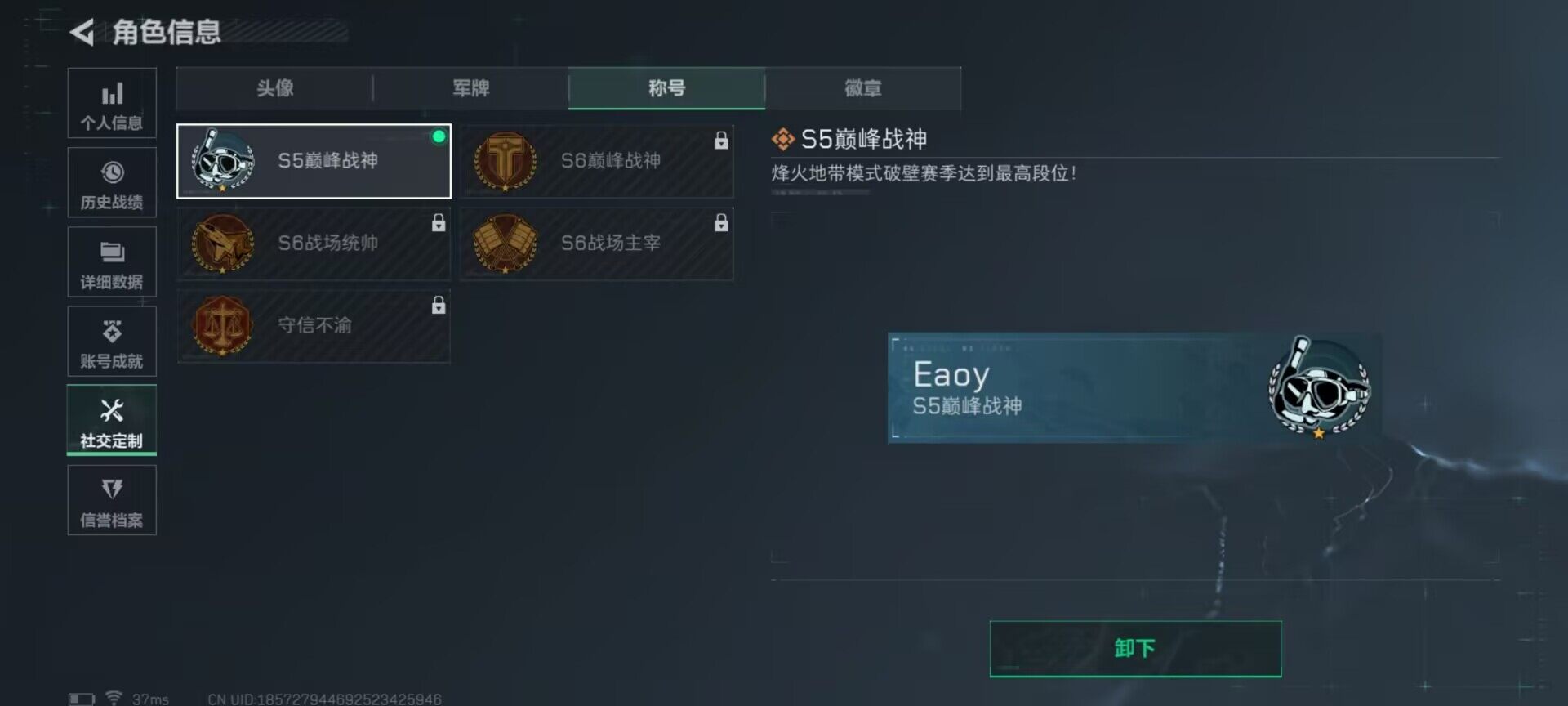Select the locked S6巅峰战神 title
The height and width of the screenshot is (706, 1568).
[597, 161]
